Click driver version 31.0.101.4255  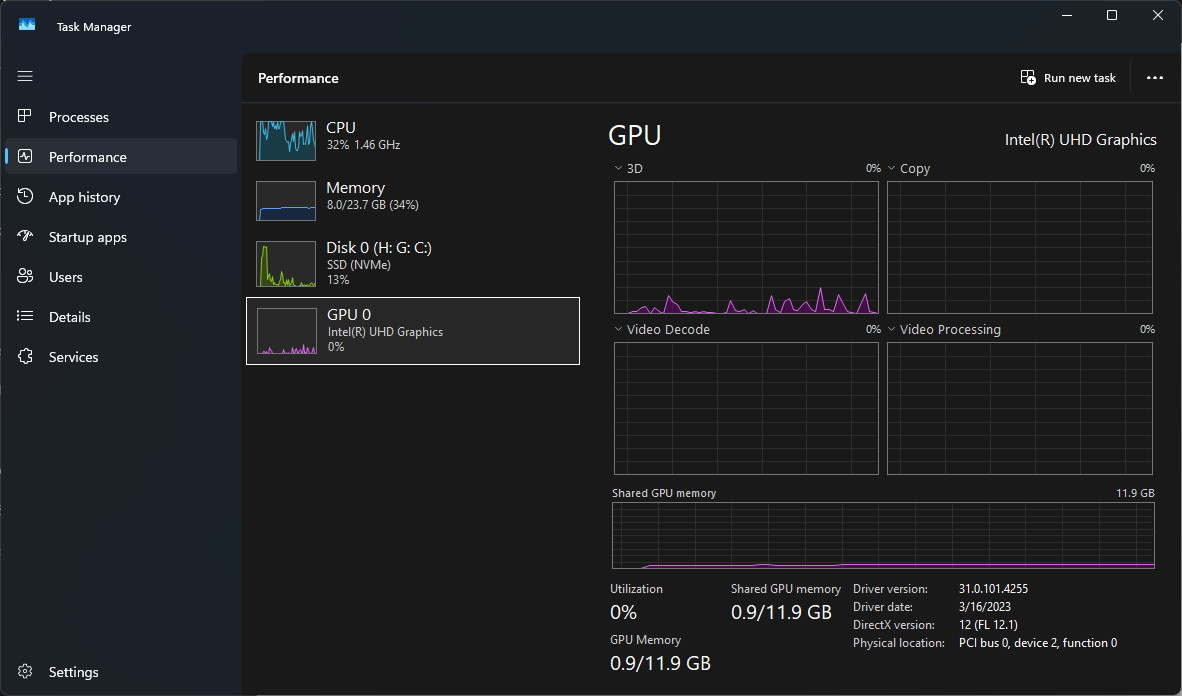click(993, 589)
